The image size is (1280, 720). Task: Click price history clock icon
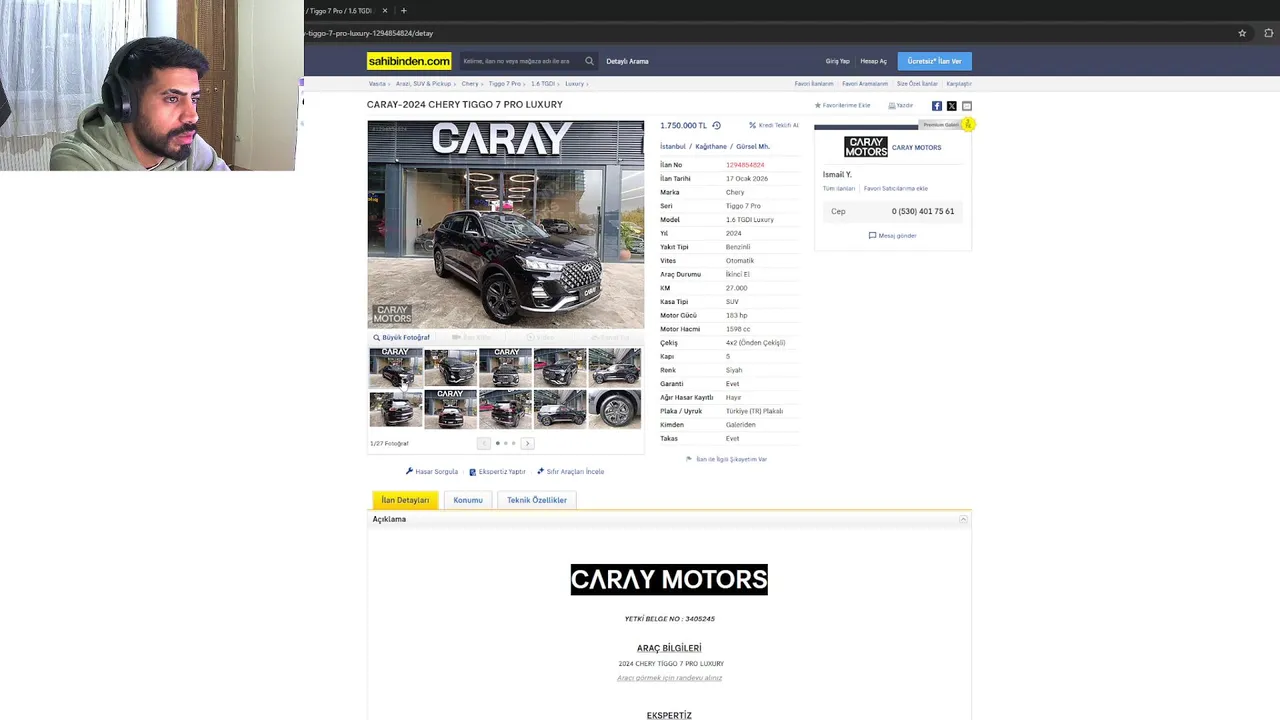click(x=716, y=126)
